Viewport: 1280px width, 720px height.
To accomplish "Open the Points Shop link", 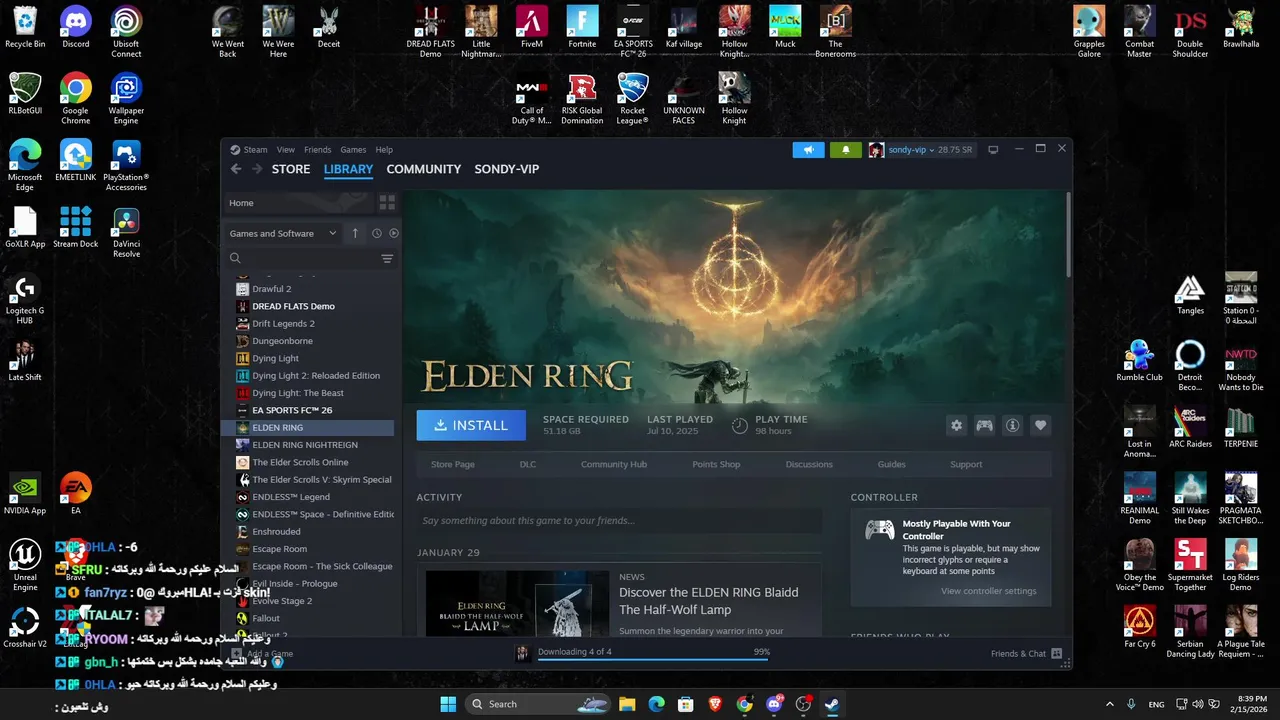I will (716, 464).
